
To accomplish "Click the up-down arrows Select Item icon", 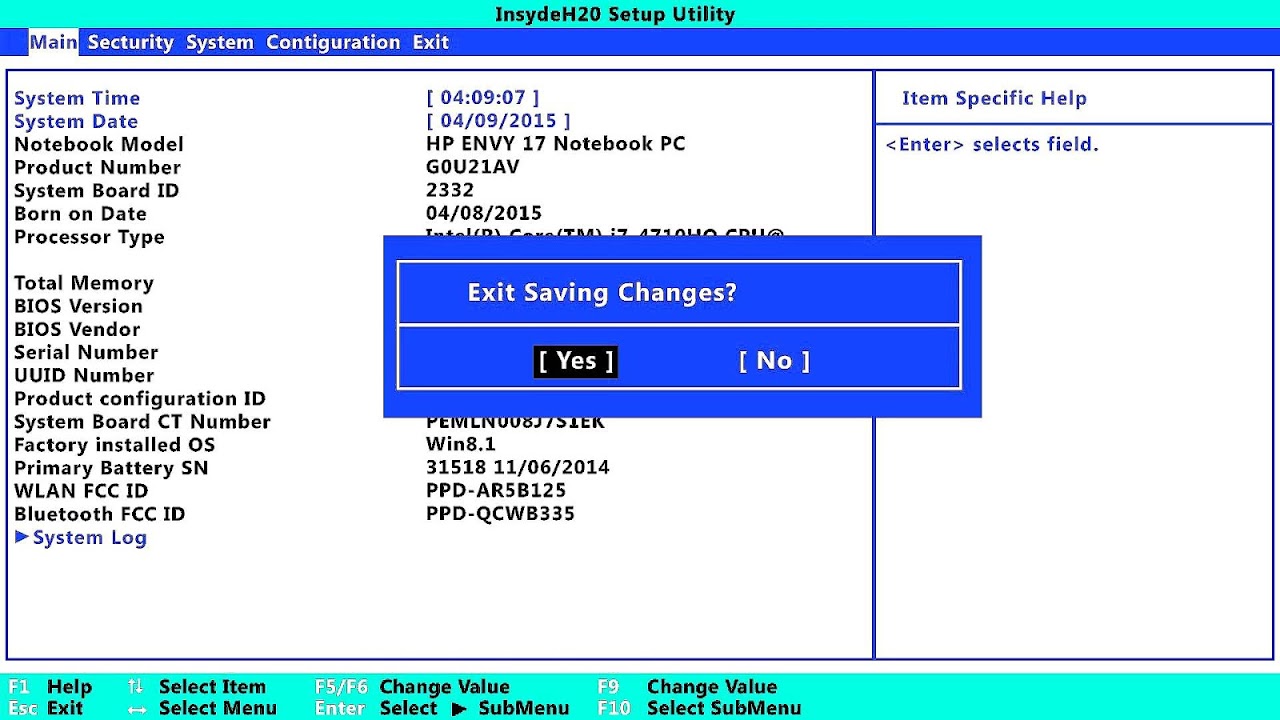I will (136, 687).
